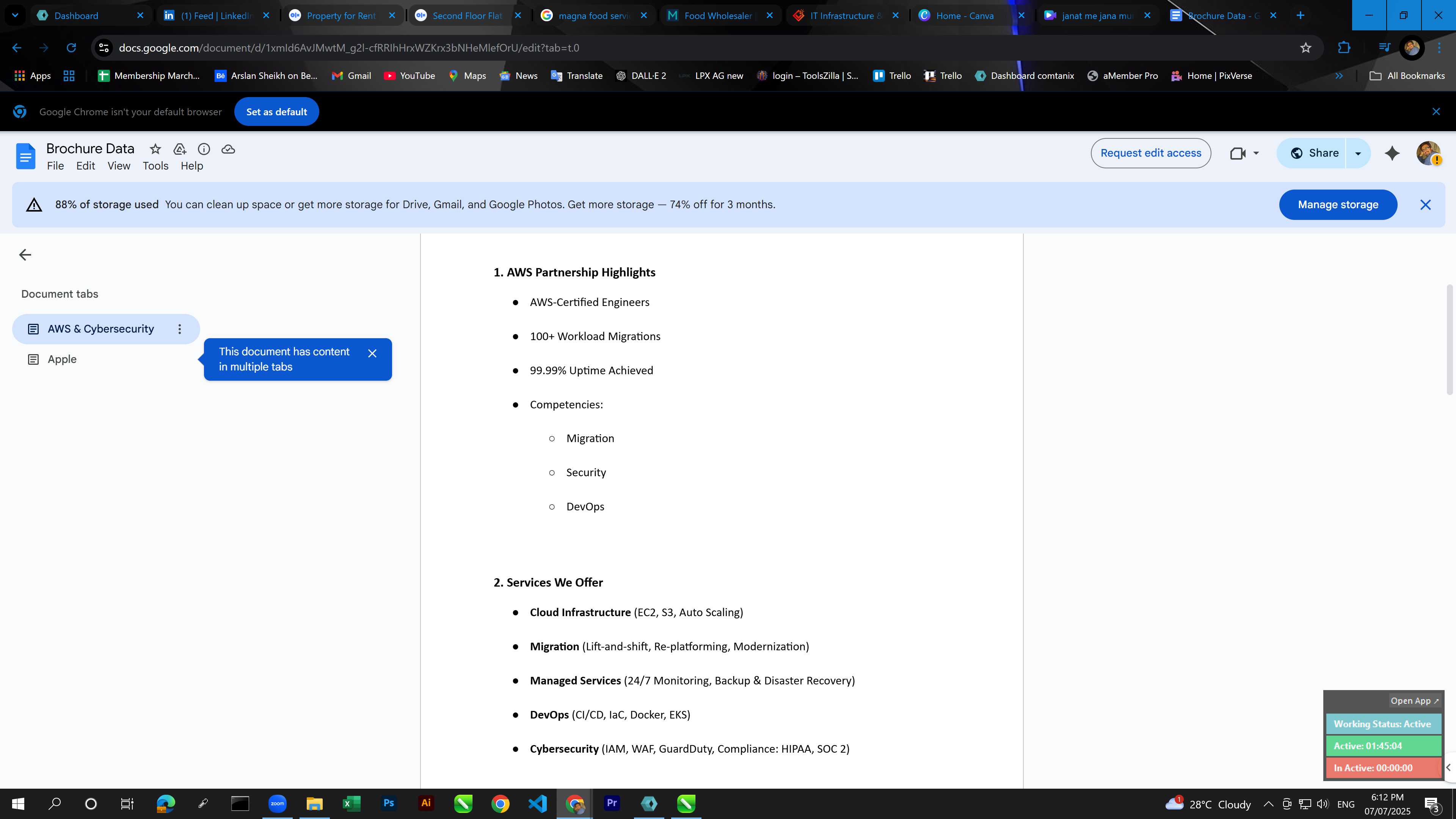Click the Brochure Data document title
The height and width of the screenshot is (819, 1456).
coord(91,149)
